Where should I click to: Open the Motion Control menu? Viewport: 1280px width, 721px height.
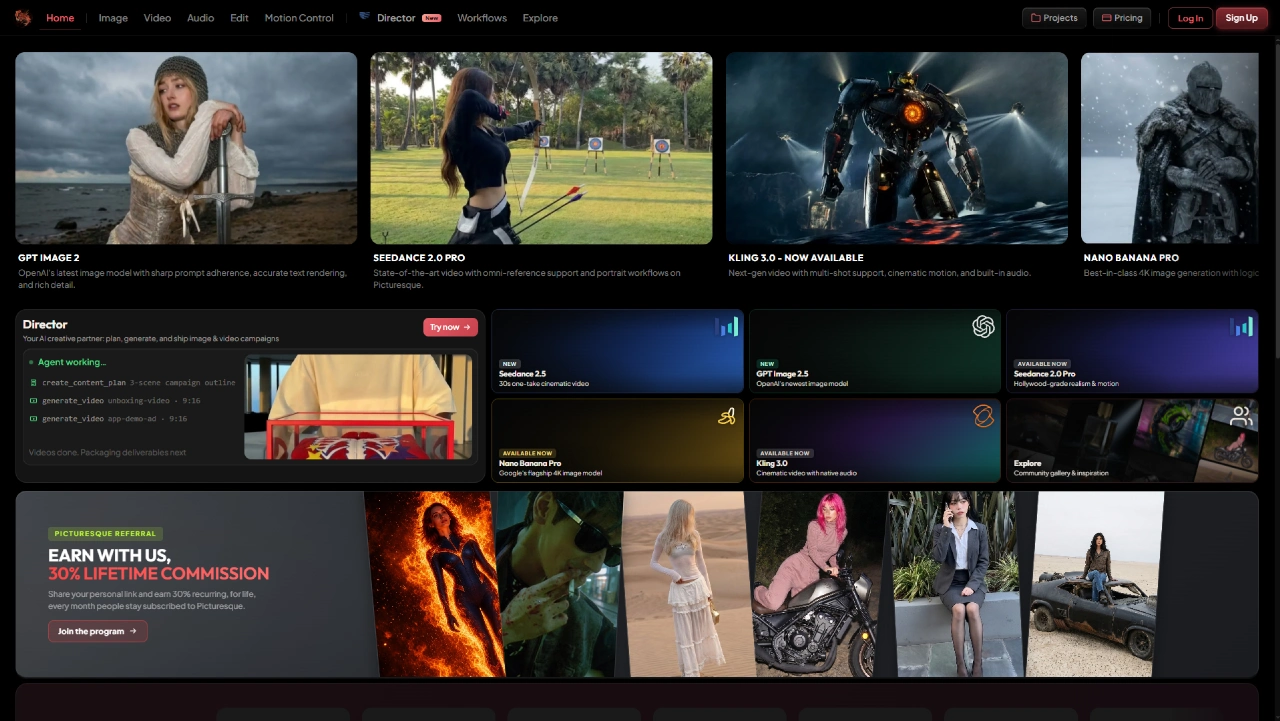[299, 18]
